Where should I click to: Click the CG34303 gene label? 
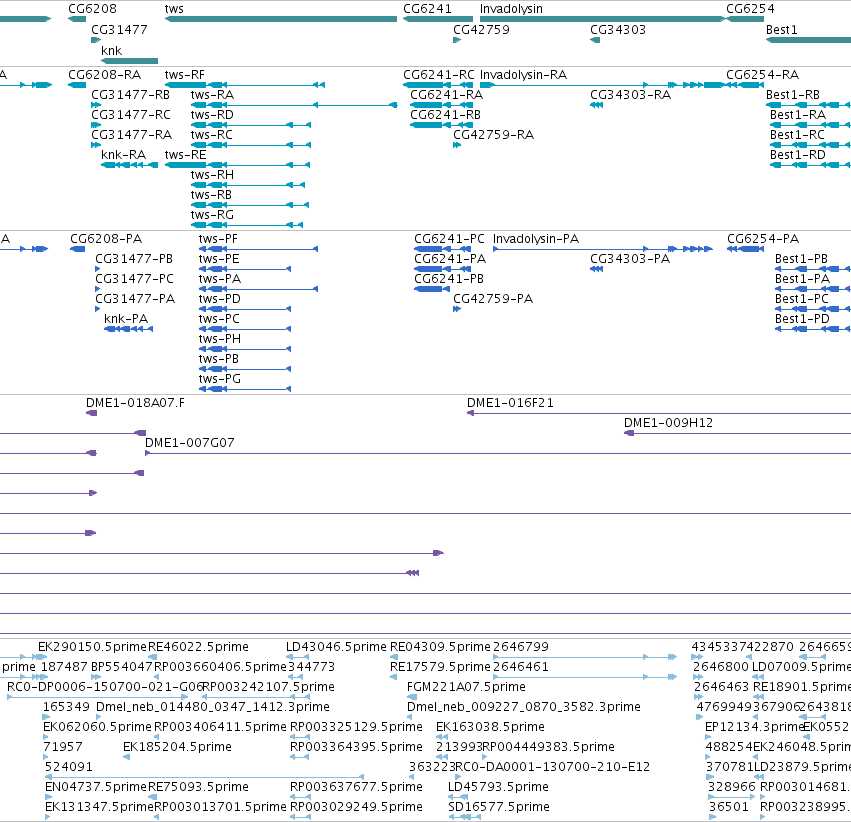click(x=618, y=30)
